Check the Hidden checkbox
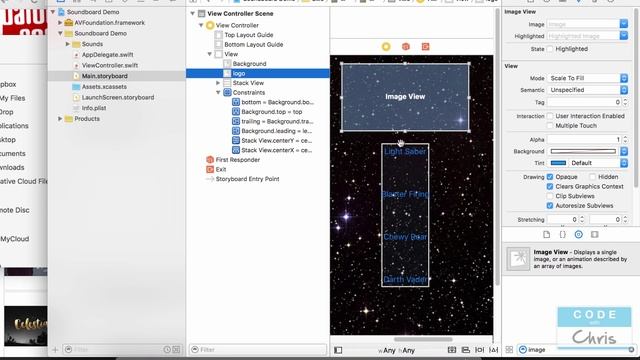Image resolution: width=640 pixels, height=360 pixels. coord(592,177)
